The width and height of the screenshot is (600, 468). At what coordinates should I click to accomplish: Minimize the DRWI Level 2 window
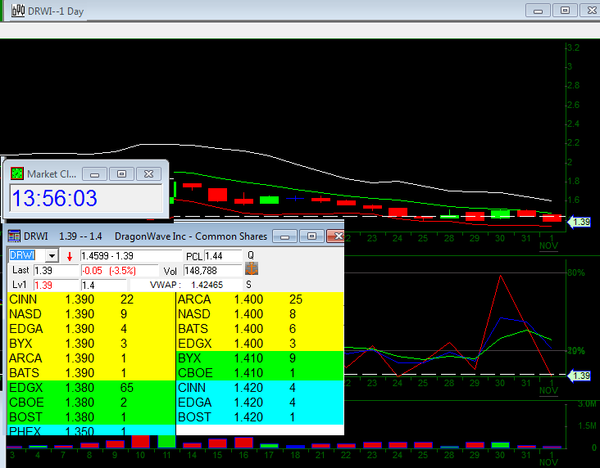(x=286, y=235)
